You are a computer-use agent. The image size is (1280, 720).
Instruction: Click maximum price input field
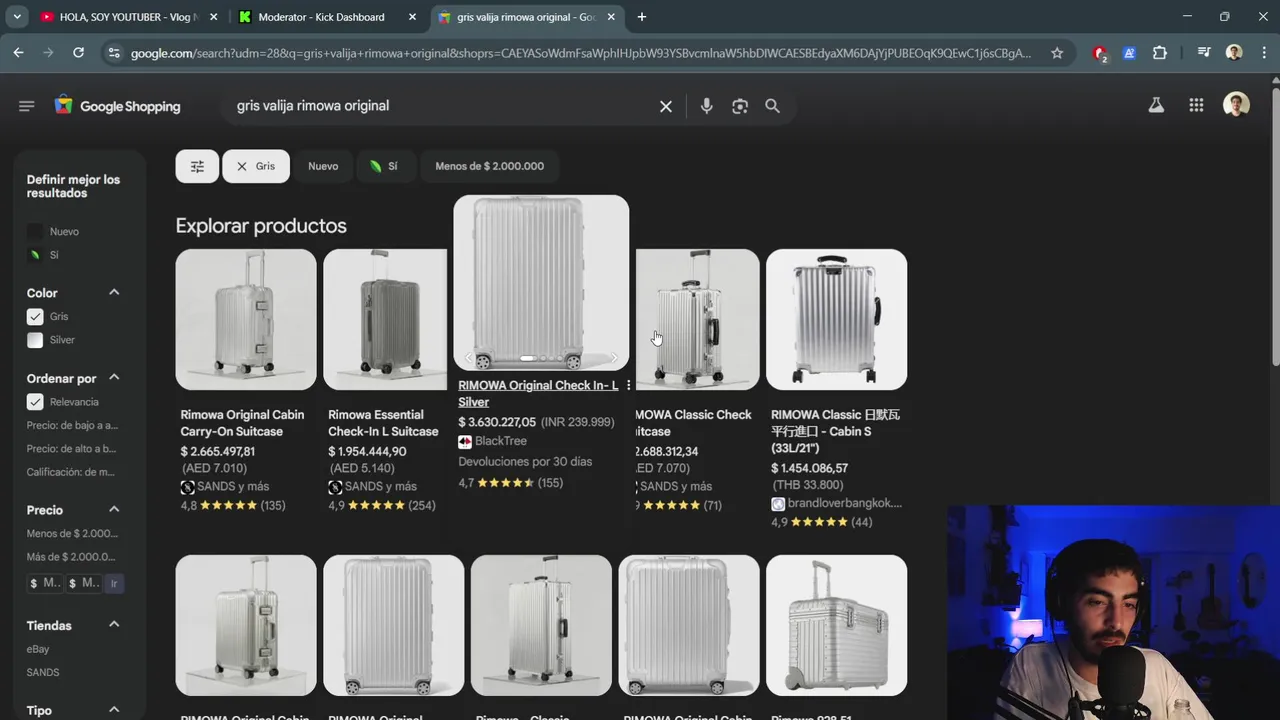coord(83,583)
